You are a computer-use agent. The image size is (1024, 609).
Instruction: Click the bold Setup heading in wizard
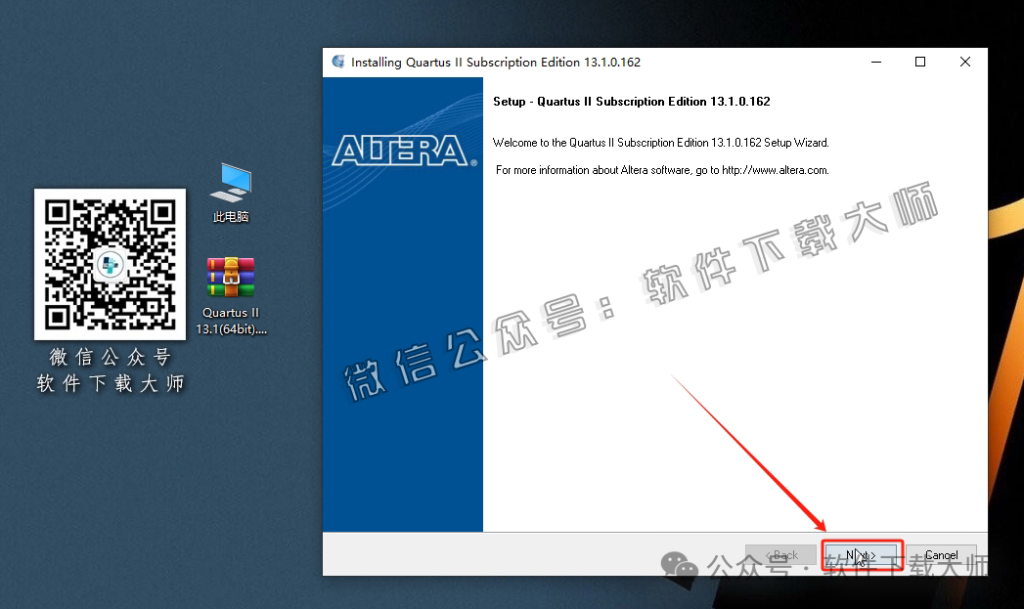(631, 102)
